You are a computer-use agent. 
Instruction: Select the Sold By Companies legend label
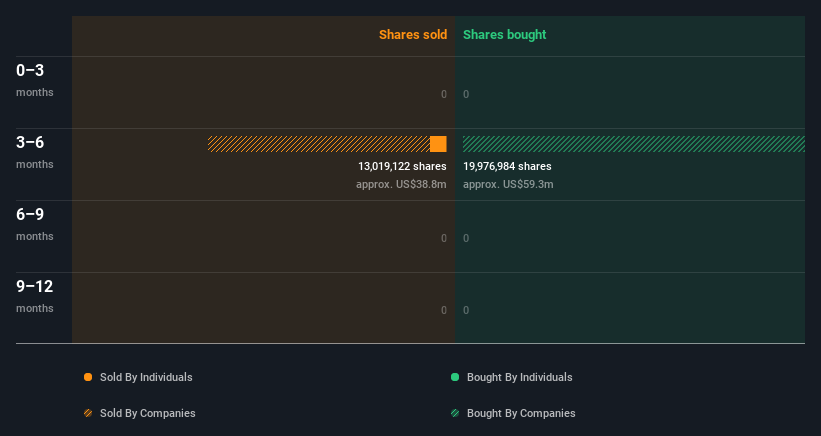(x=148, y=413)
